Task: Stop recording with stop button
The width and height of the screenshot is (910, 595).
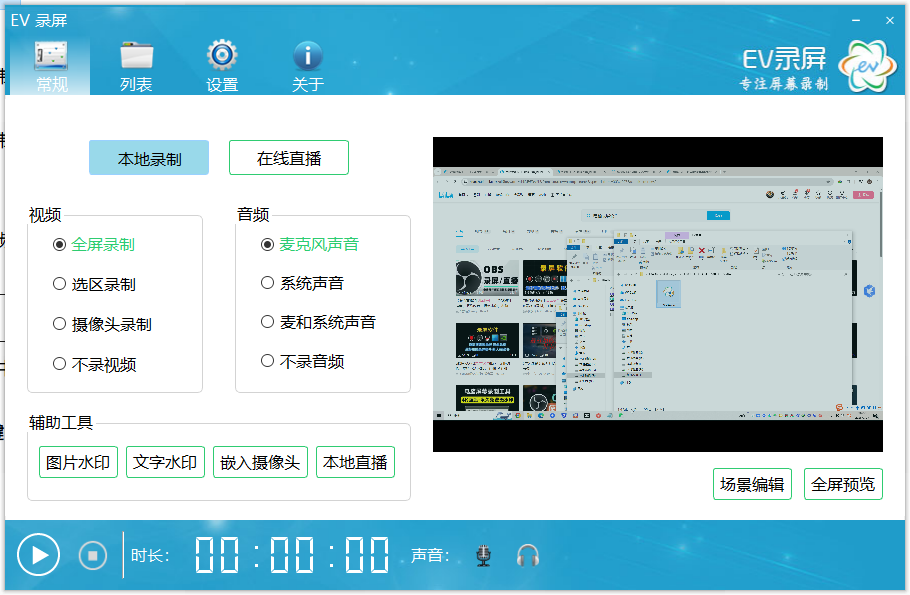Action: coord(93,556)
